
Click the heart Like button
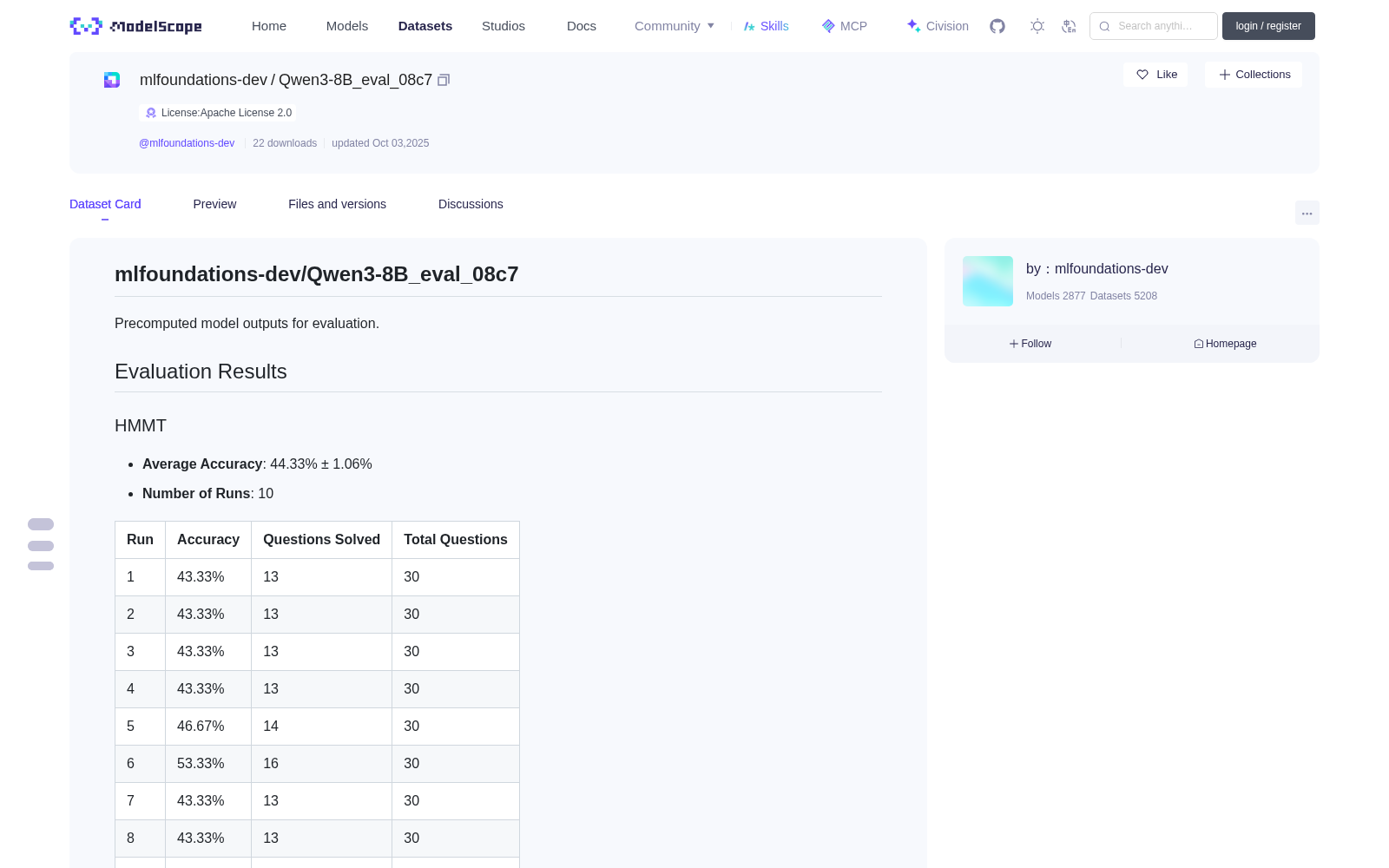[1155, 75]
